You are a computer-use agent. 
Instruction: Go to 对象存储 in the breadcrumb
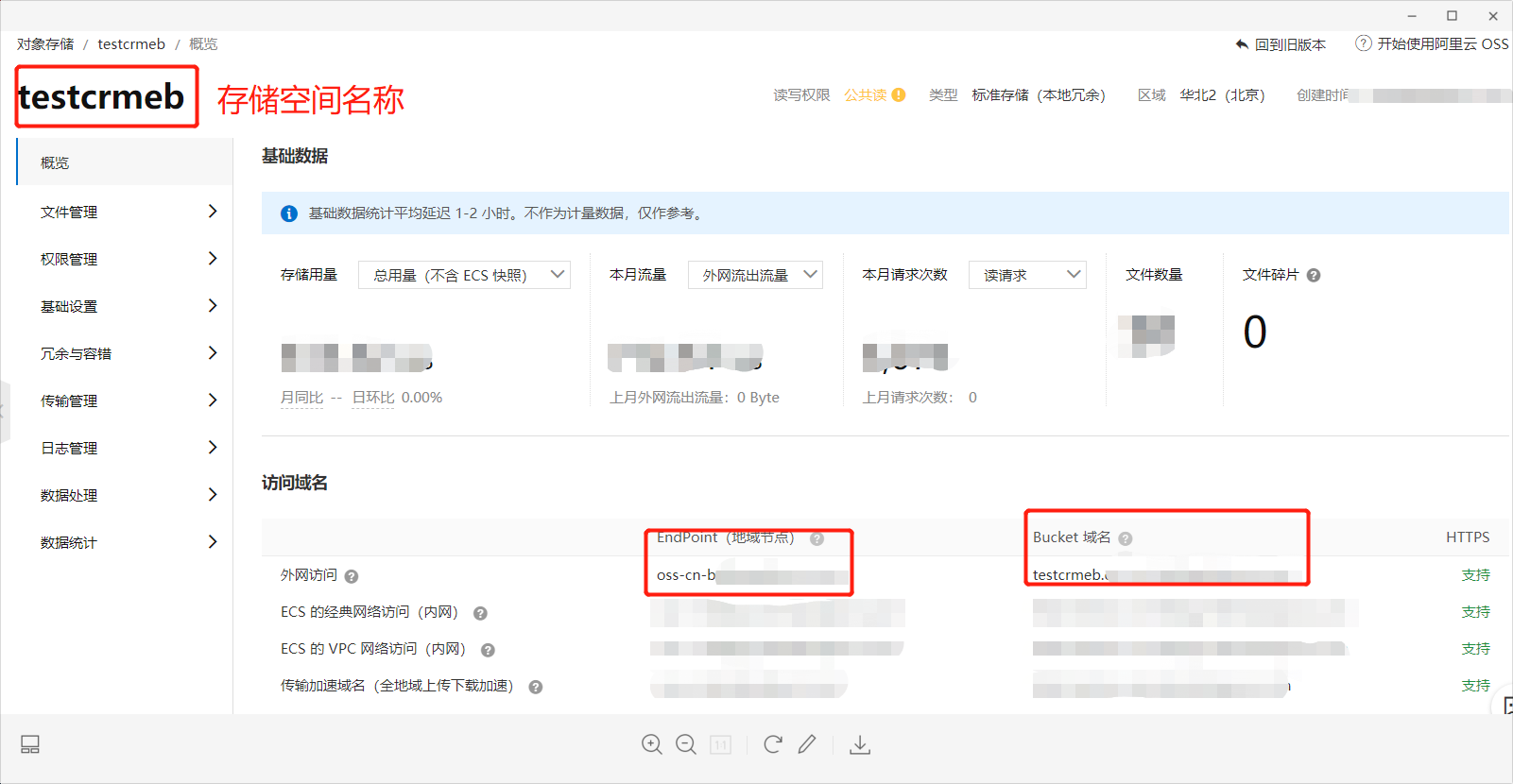pyautogui.click(x=45, y=43)
